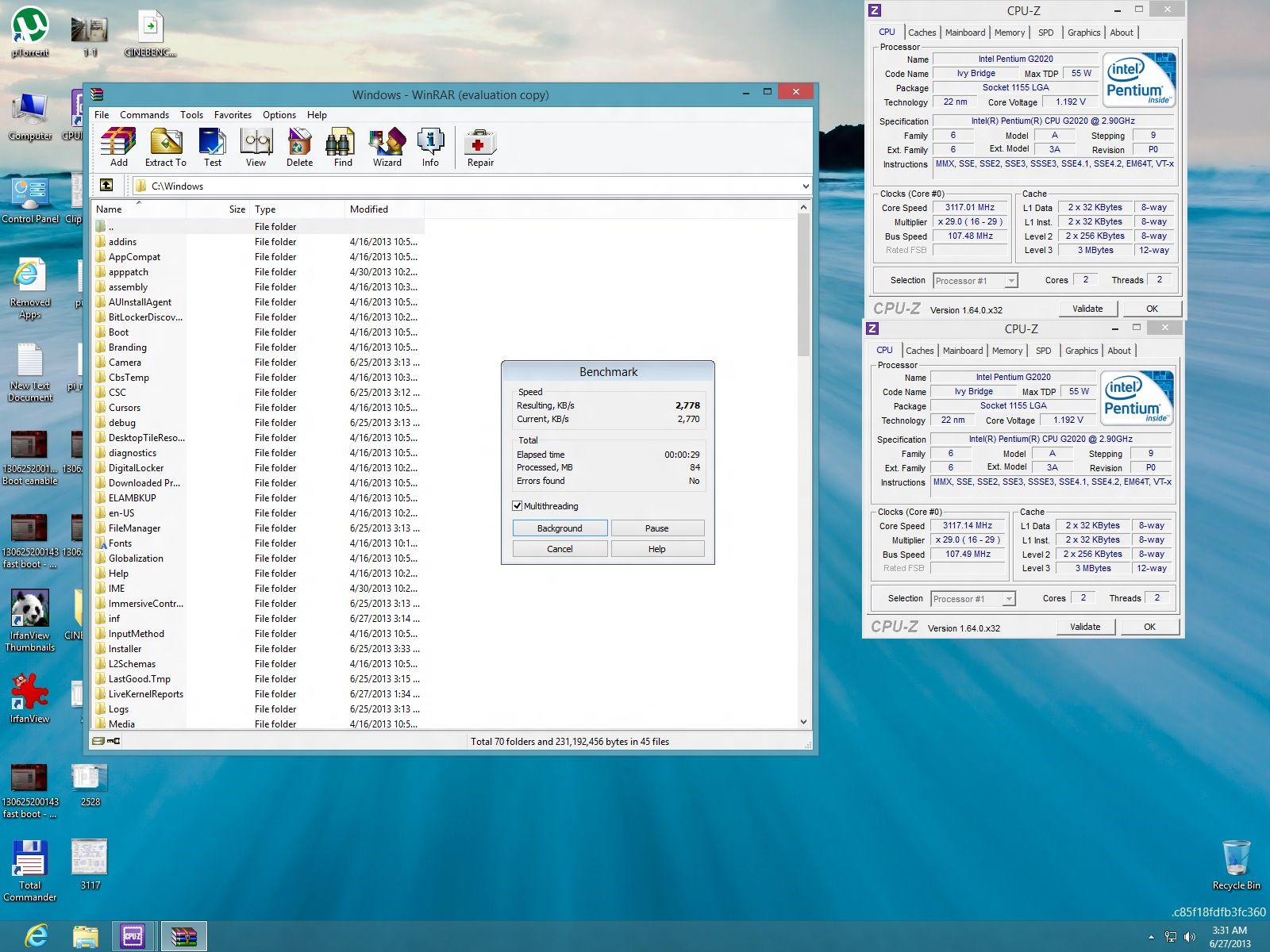The image size is (1270, 952).
Task: Open Internet Explorer from the taskbar
Action: click(37, 936)
